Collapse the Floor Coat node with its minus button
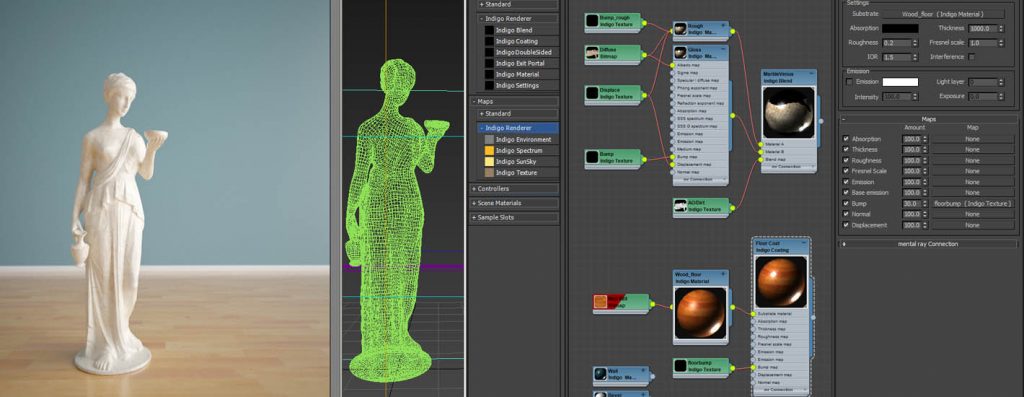This screenshot has width=1024, height=397. coord(803,243)
